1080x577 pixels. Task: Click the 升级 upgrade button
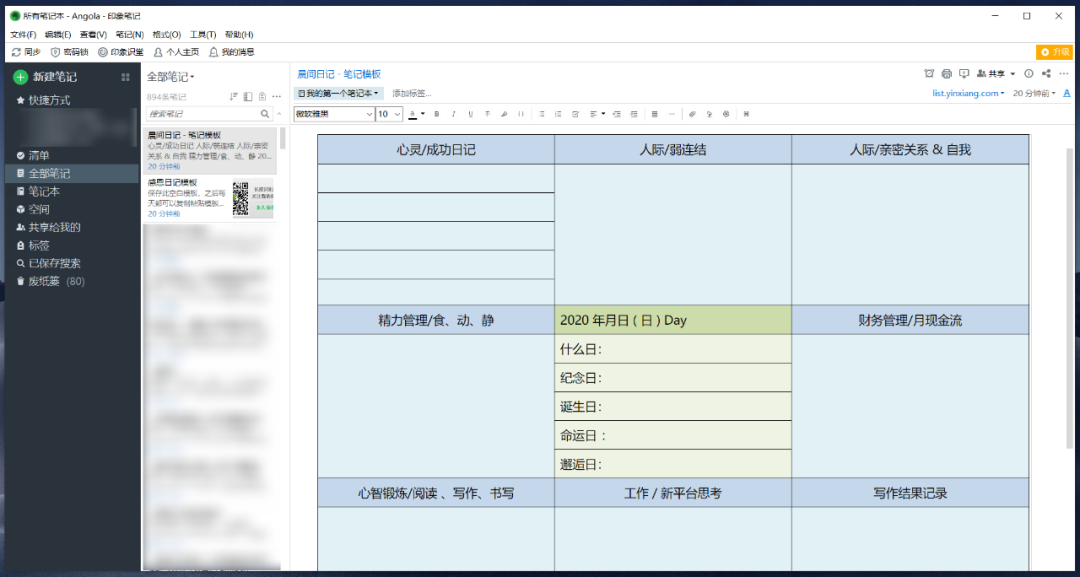(x=1055, y=52)
